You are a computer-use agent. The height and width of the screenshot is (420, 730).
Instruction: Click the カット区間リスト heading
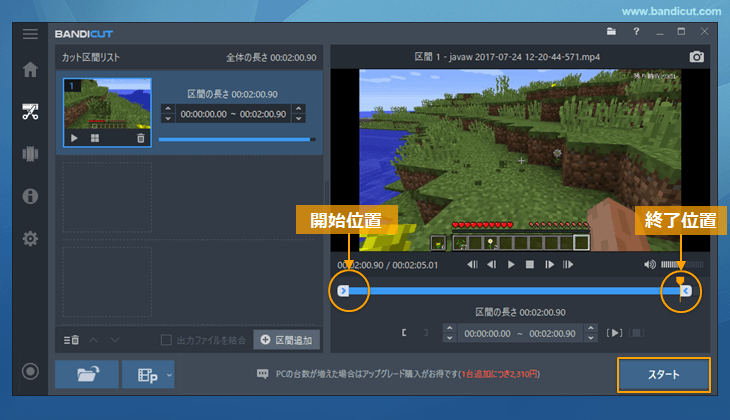click(91, 58)
